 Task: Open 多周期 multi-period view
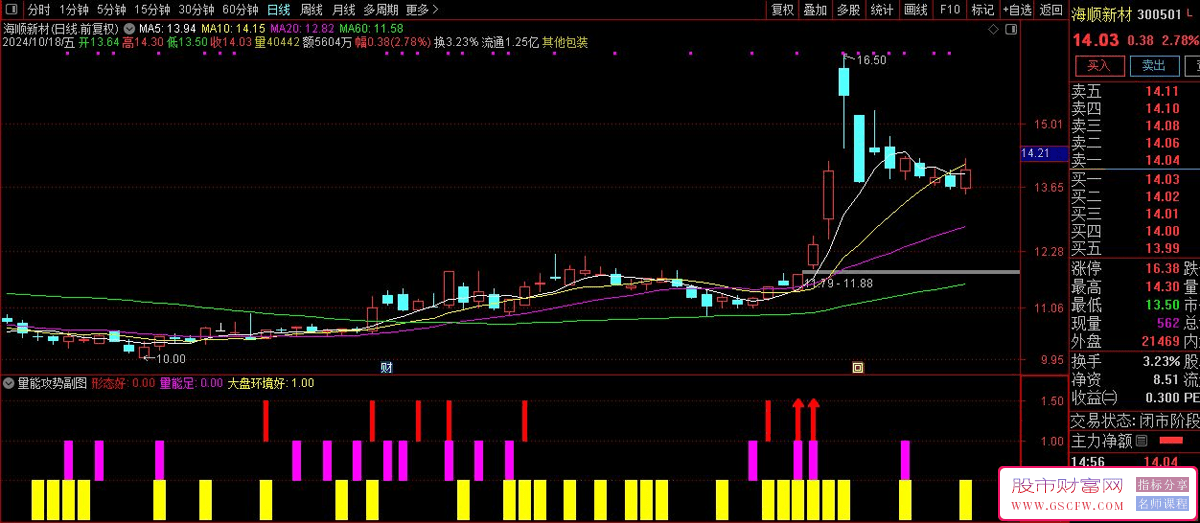[x=381, y=10]
